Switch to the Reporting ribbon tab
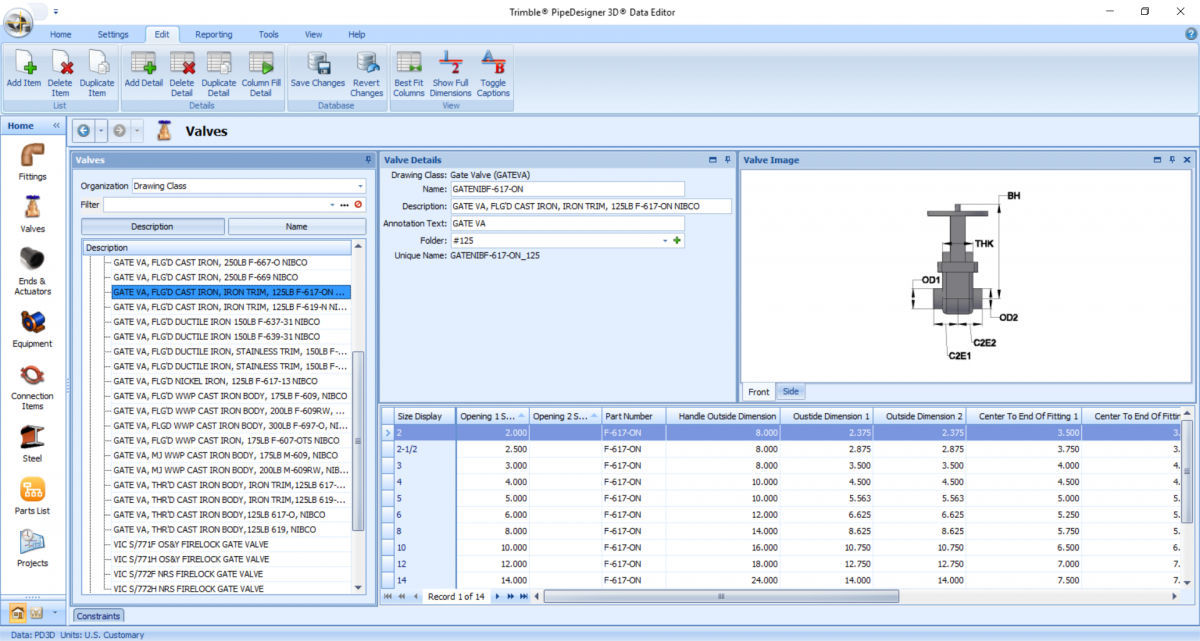The width and height of the screenshot is (1200, 641). click(213, 34)
